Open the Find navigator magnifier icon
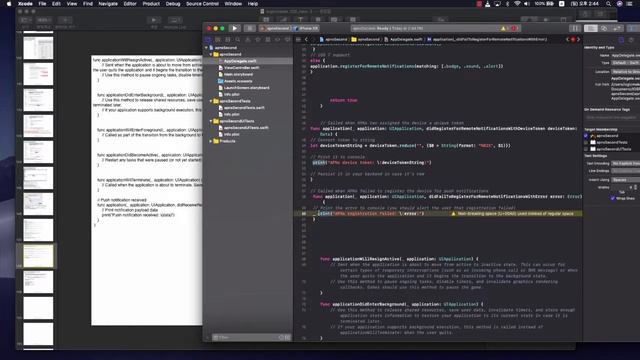 [x=238, y=40]
